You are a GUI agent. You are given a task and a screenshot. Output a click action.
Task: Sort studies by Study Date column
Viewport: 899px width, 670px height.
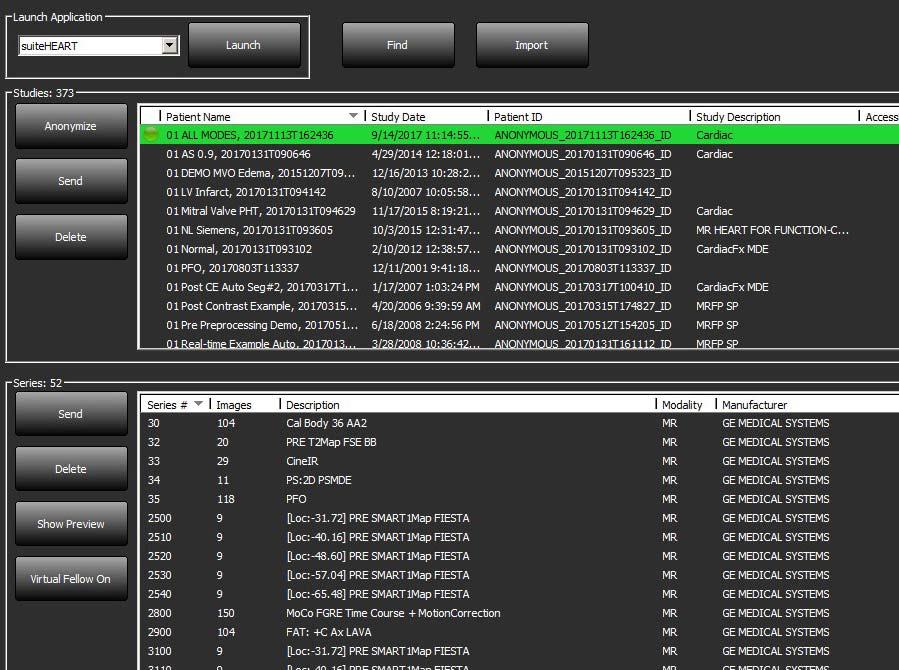pyautogui.click(x=425, y=116)
